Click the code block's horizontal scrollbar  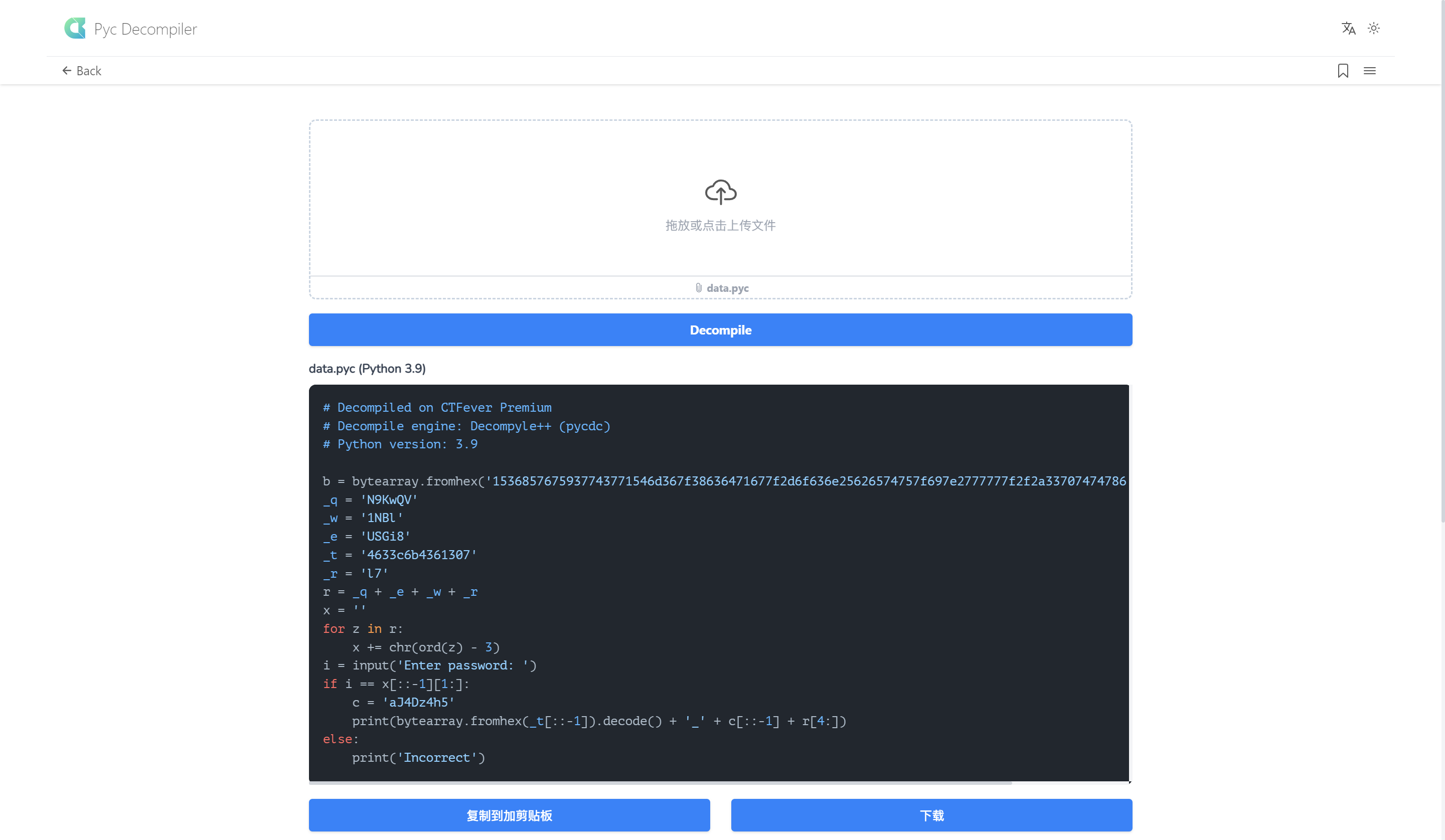(660, 782)
